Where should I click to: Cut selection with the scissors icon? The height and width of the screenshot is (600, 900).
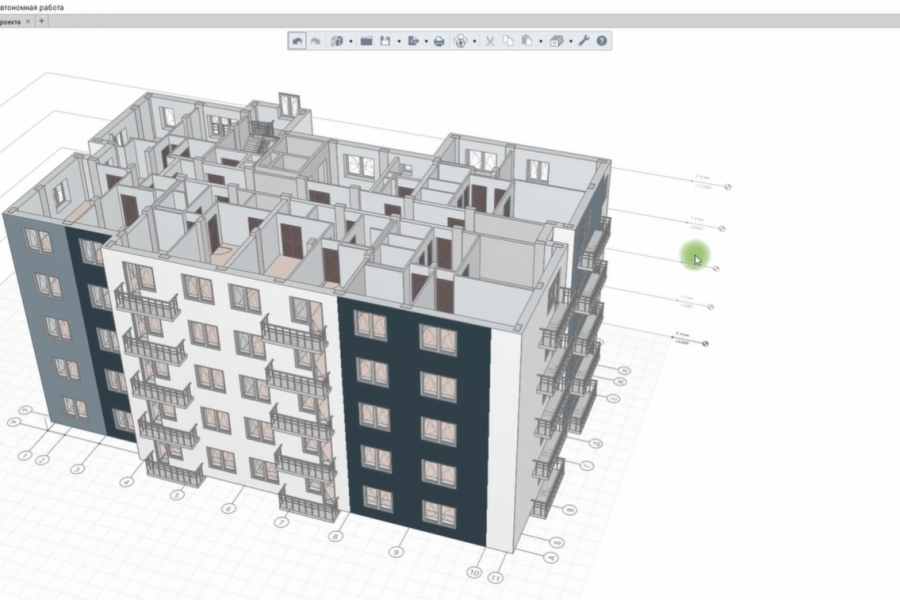(x=490, y=41)
